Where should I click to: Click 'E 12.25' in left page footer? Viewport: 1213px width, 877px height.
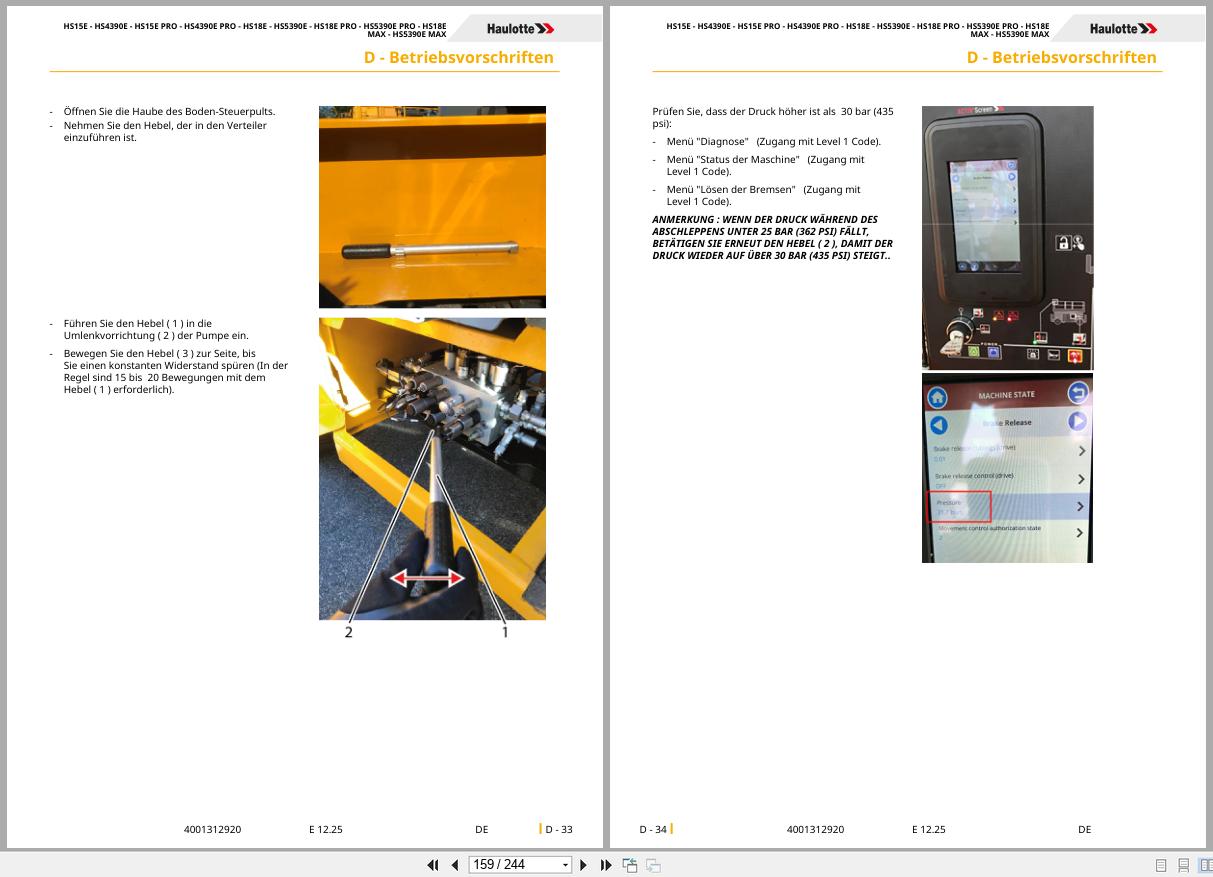[x=326, y=829]
